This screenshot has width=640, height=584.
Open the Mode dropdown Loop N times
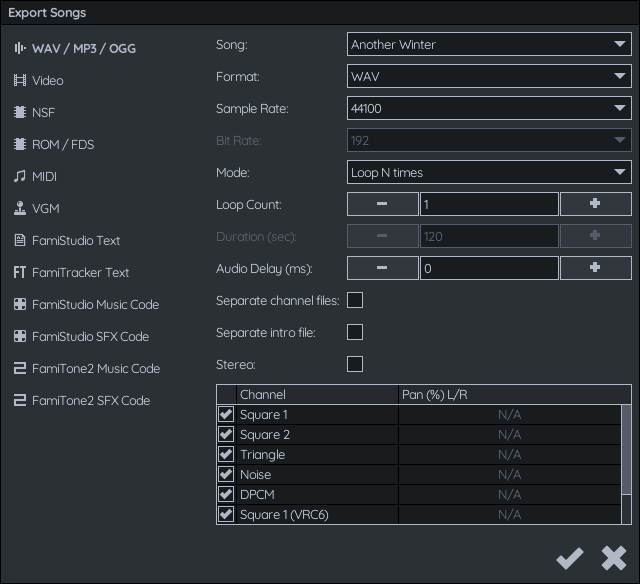(489, 172)
